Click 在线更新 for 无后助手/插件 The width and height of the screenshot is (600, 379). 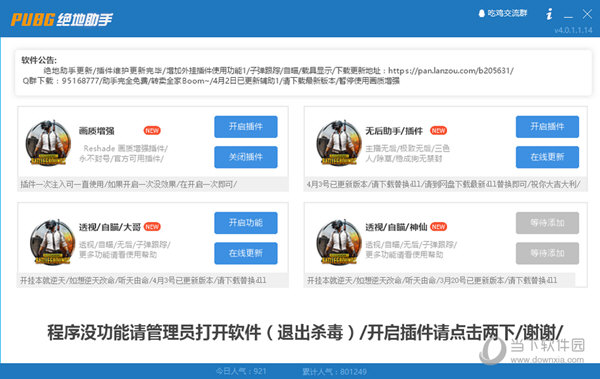[x=547, y=157]
